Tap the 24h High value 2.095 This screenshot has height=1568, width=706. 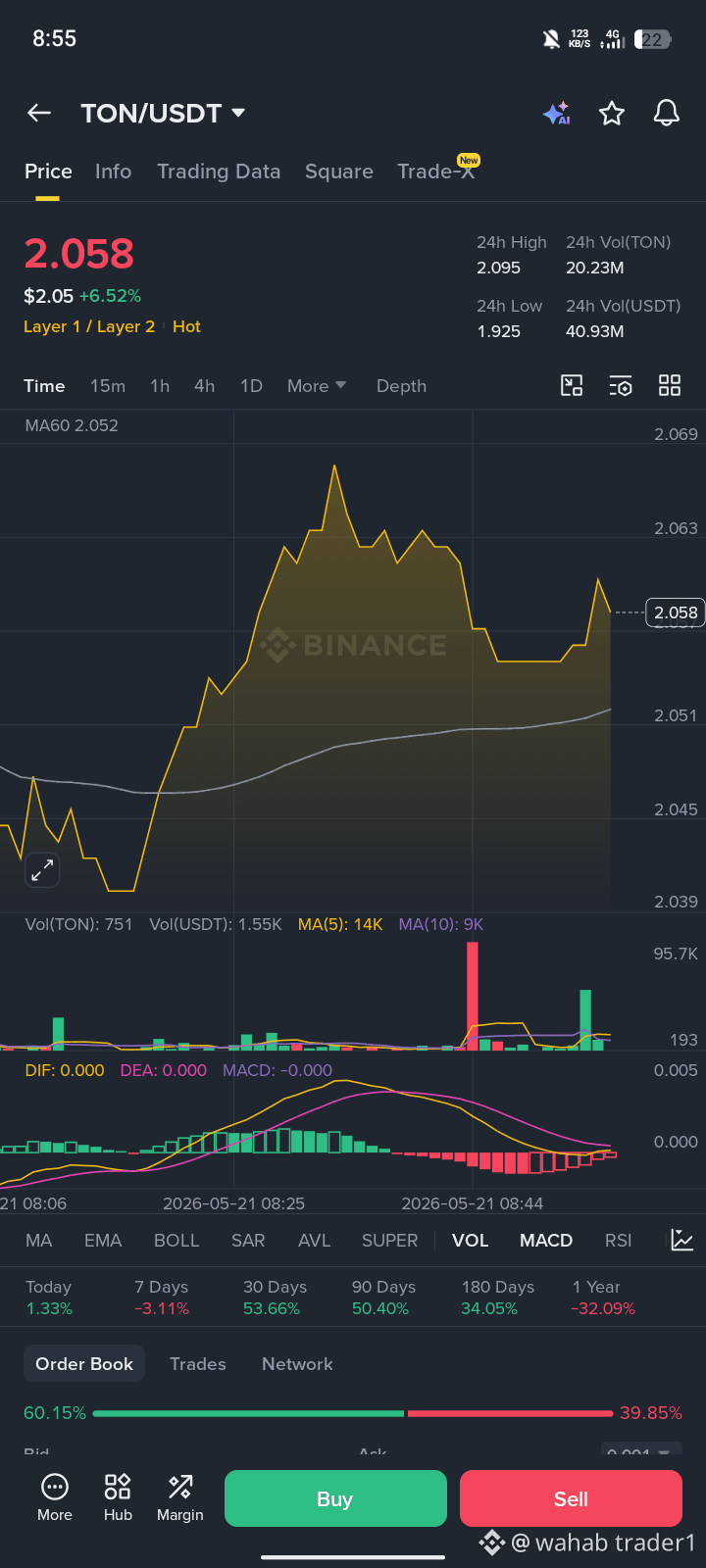point(498,268)
